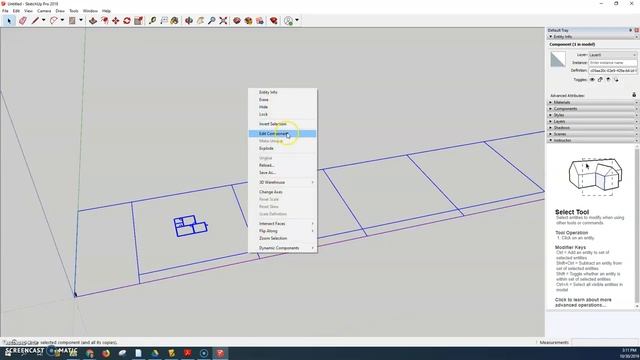640x360 pixels.
Task: Select the Move tool
Action: pos(116,20)
